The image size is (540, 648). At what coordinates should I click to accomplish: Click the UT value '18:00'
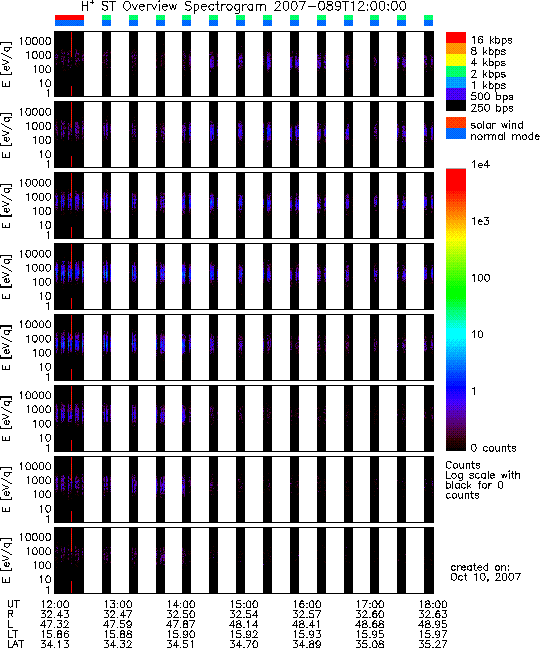click(433, 605)
